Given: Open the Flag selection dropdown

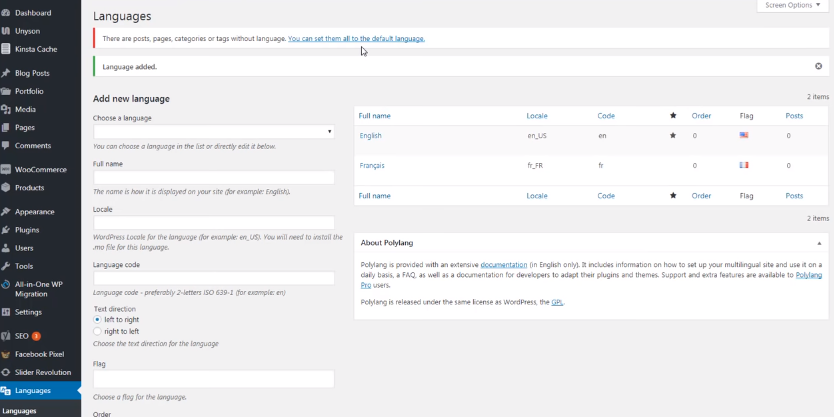Looking at the screenshot, I should pyautogui.click(x=214, y=379).
